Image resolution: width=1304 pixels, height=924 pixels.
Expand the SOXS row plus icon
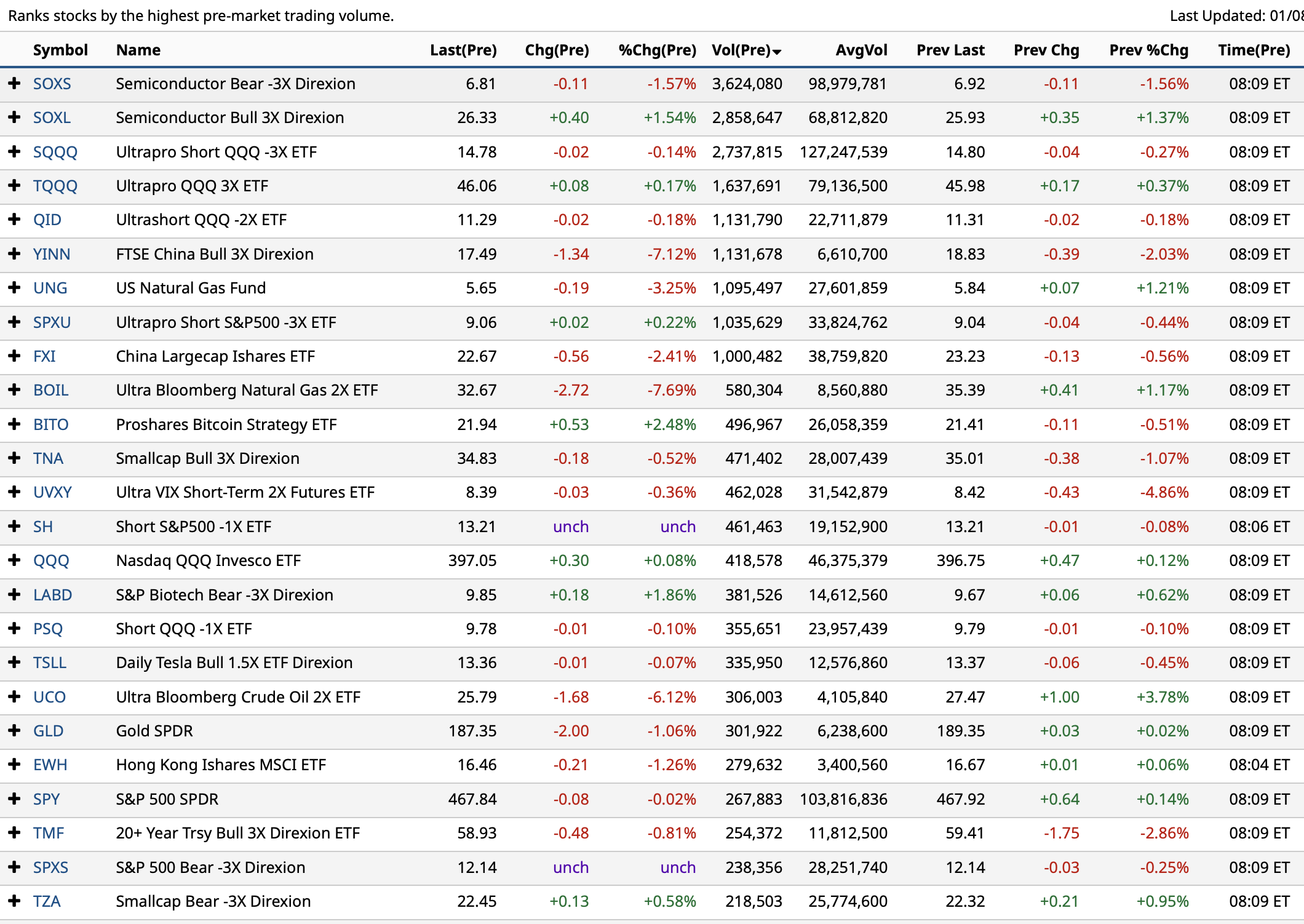point(14,84)
